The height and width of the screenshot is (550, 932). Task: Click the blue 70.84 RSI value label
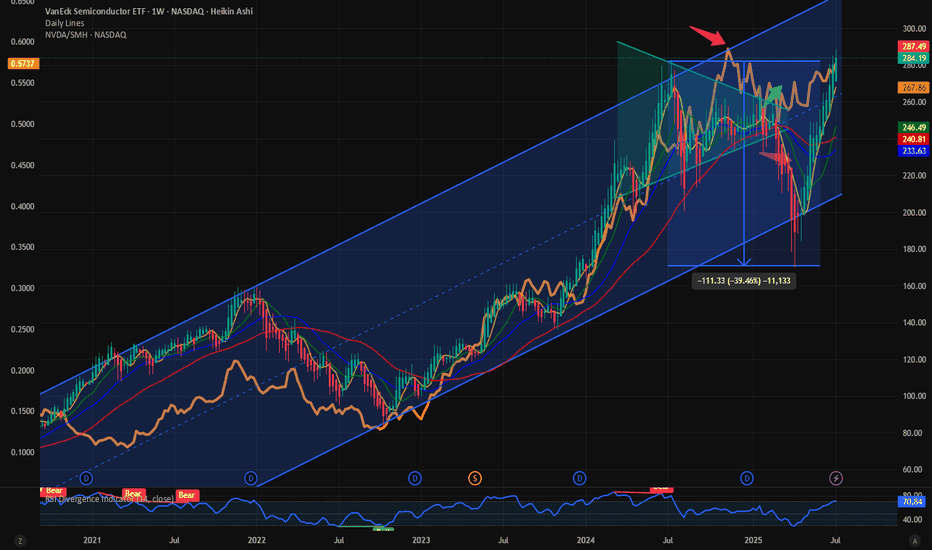click(914, 502)
